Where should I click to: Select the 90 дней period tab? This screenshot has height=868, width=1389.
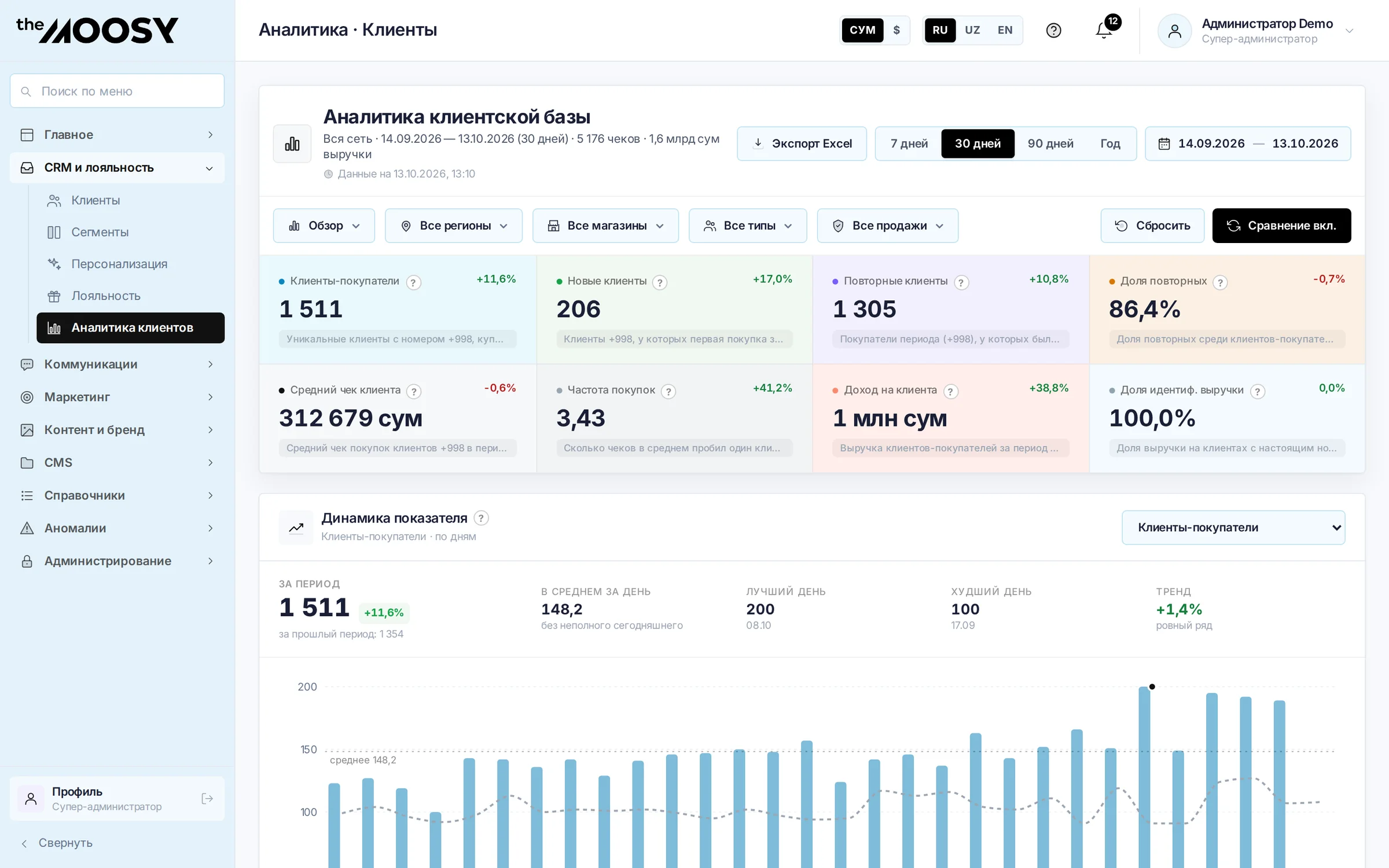[1050, 144]
